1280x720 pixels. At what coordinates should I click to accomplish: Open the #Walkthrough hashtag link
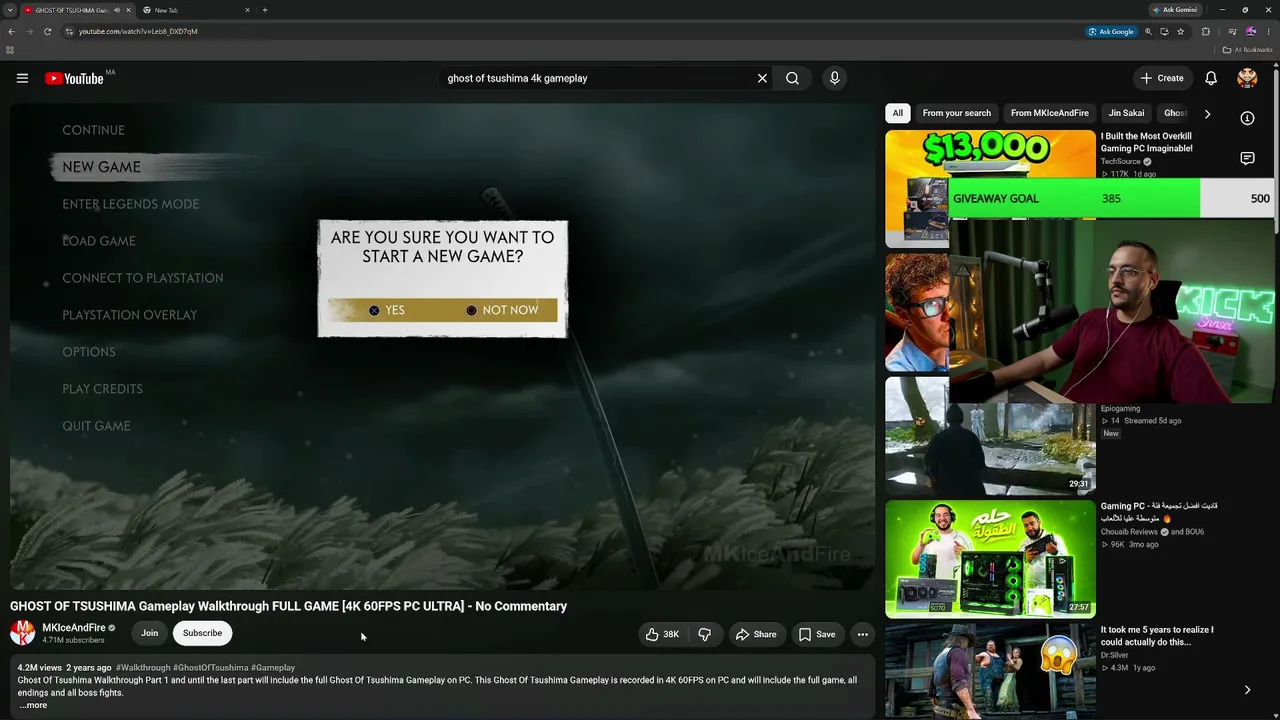pyautogui.click(x=143, y=668)
